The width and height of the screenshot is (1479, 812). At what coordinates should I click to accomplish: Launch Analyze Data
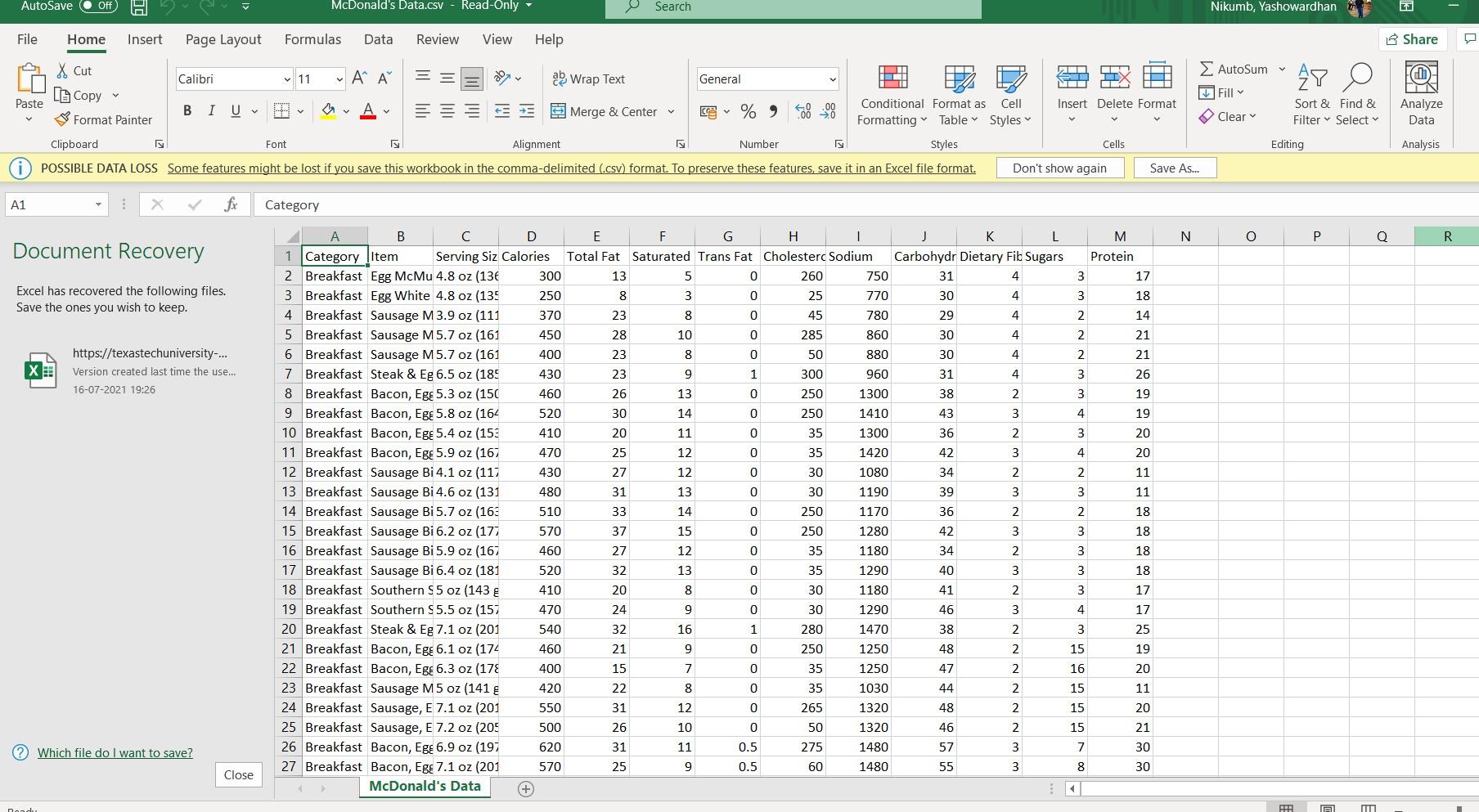point(1421,94)
